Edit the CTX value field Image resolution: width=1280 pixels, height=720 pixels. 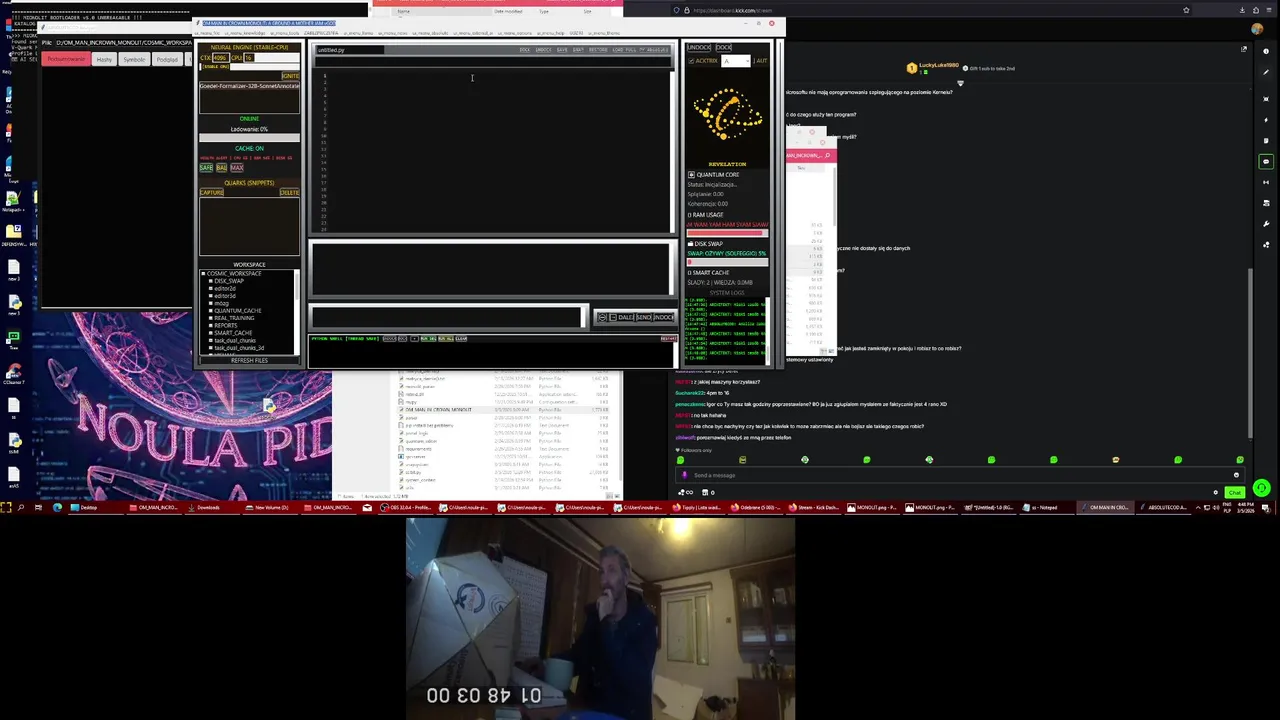point(221,58)
